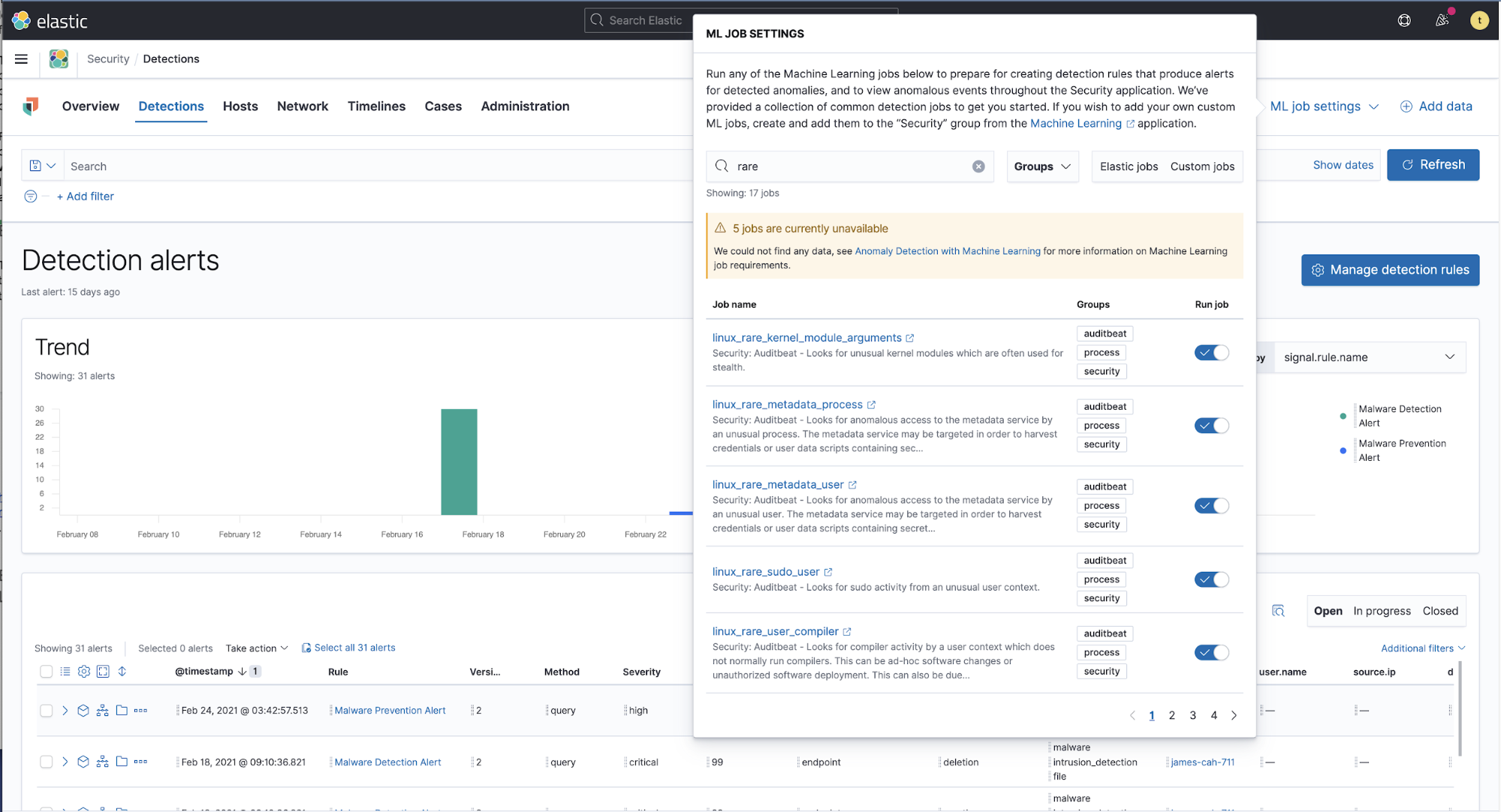Click the green Malware Detection Alert legend dot
Screen dimensions: 1501x812
coord(1343,417)
